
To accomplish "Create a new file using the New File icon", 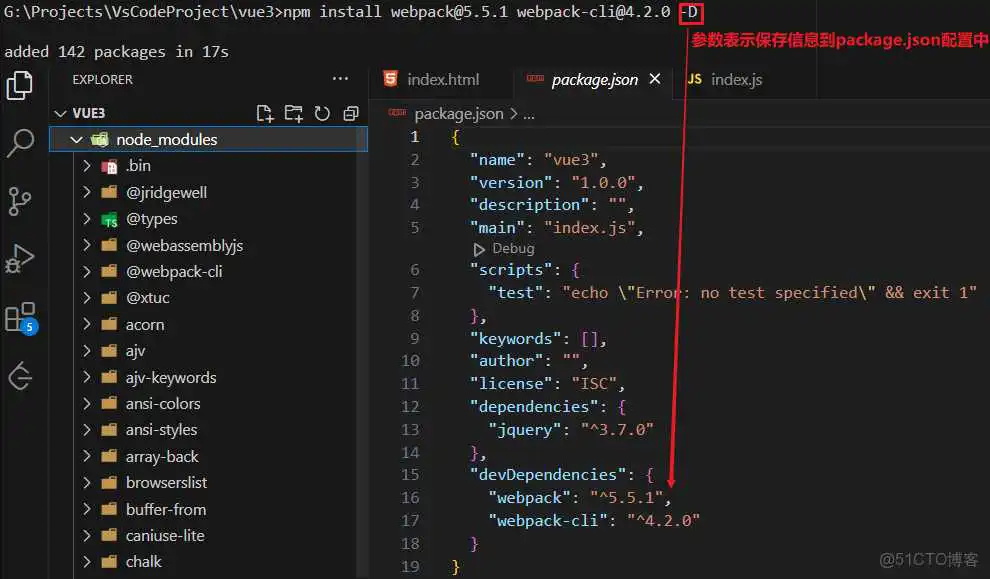I will (x=264, y=113).
